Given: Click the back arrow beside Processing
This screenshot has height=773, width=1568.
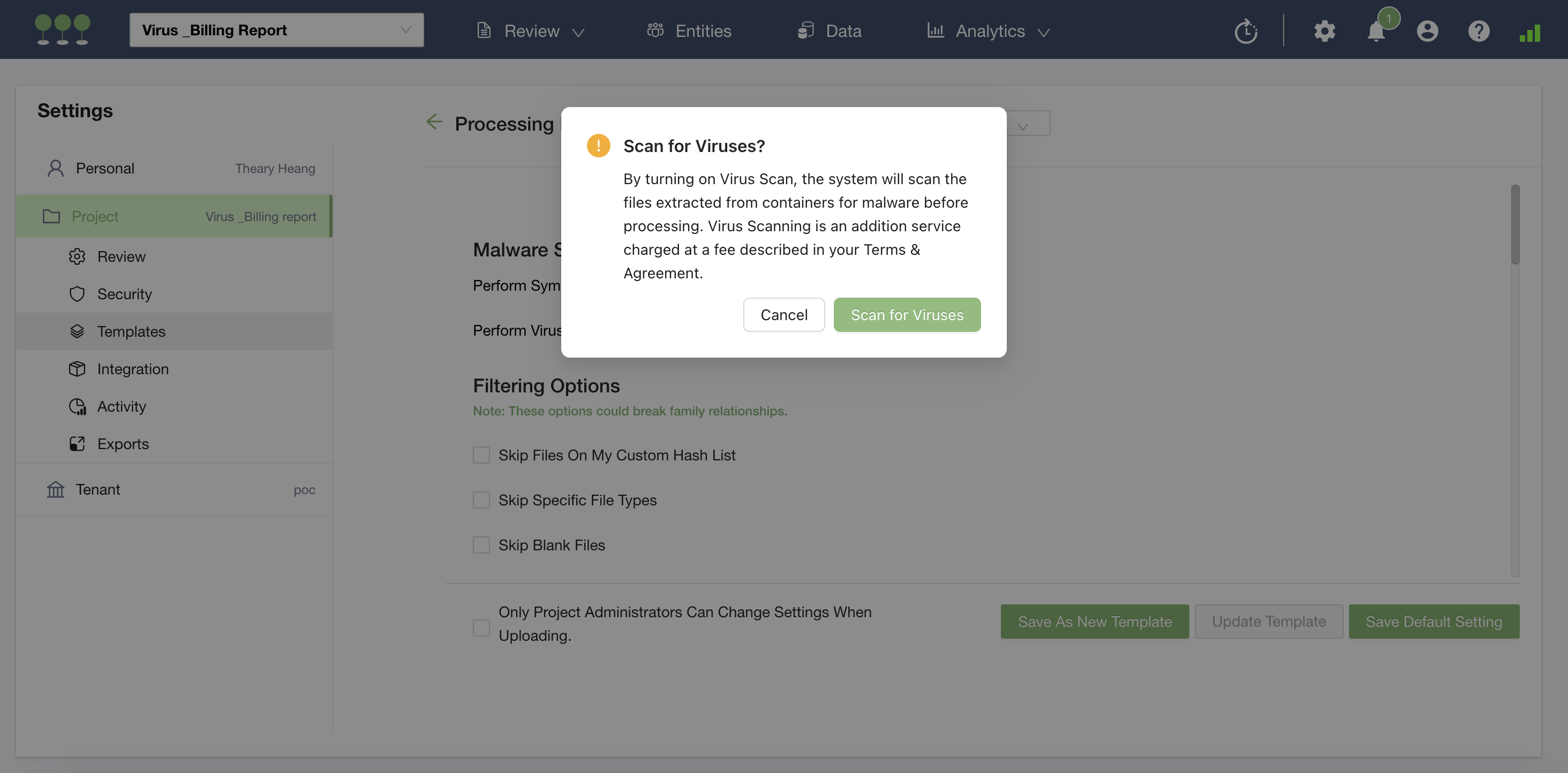Looking at the screenshot, I should click(x=434, y=122).
